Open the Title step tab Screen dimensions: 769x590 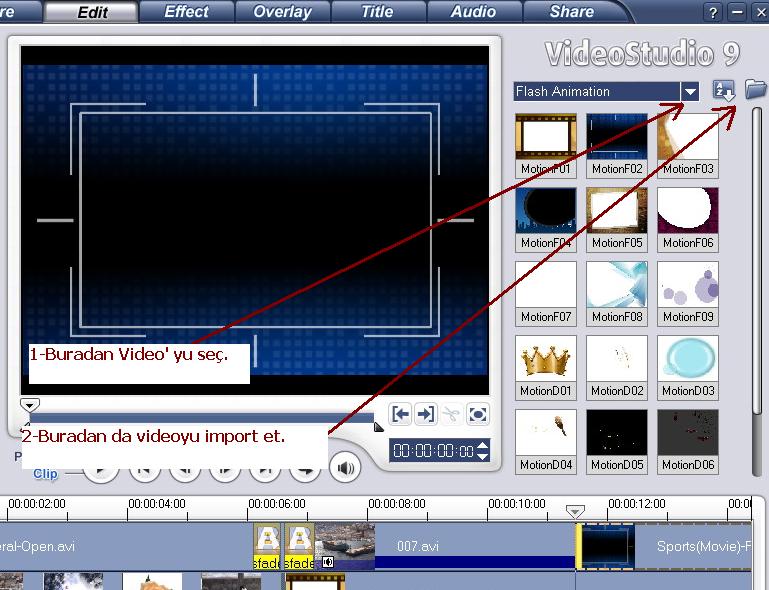378,12
